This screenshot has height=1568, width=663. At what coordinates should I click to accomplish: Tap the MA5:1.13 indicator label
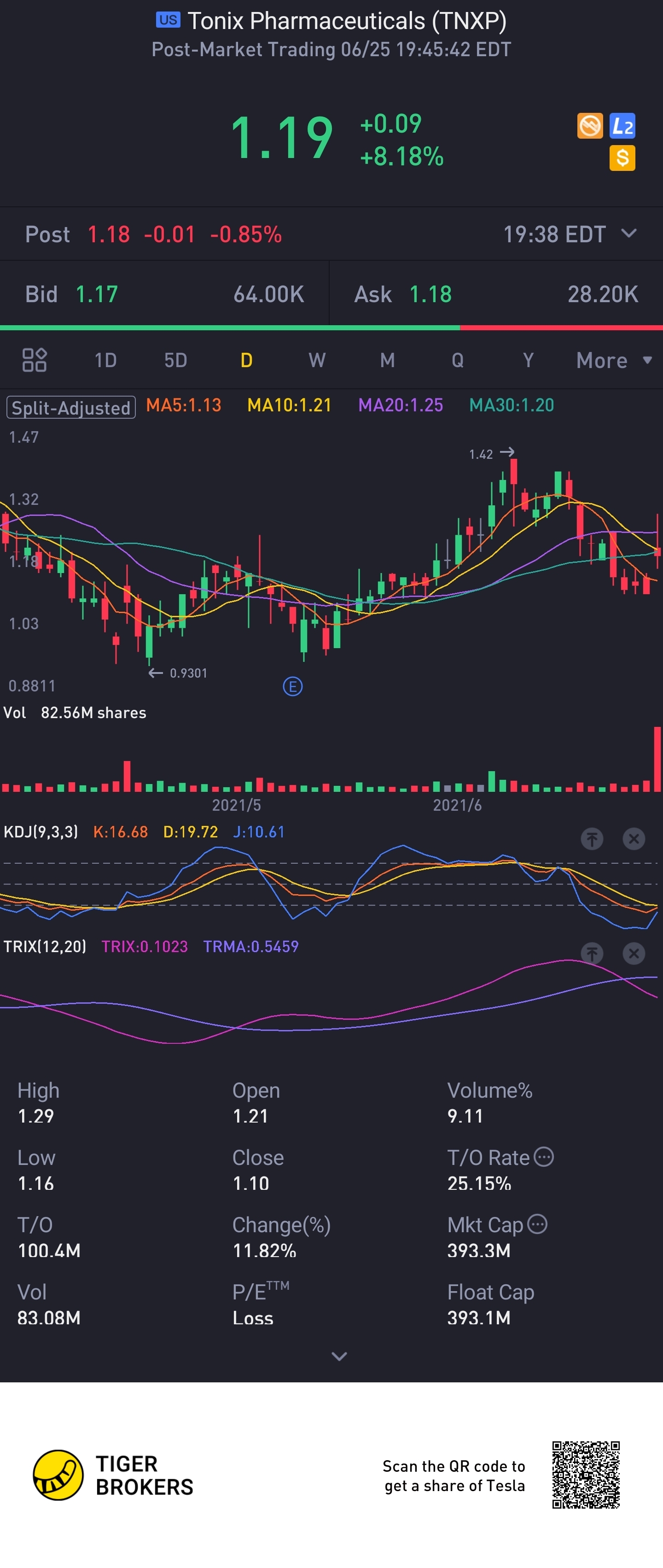point(184,405)
